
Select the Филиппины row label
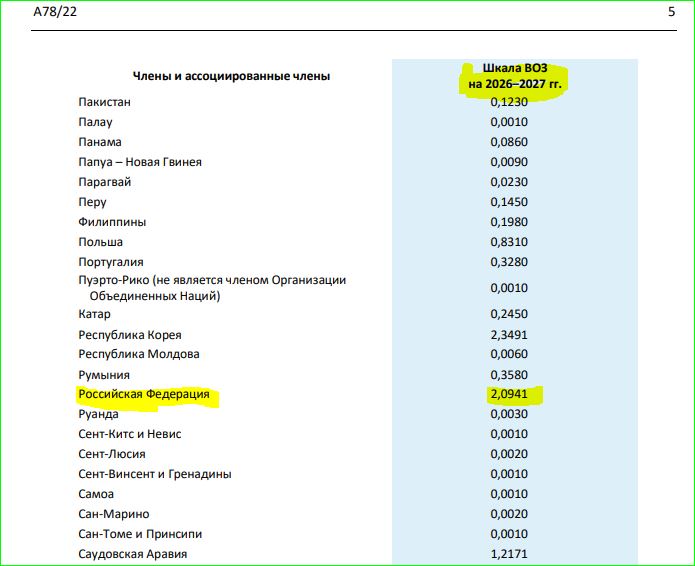[112, 222]
